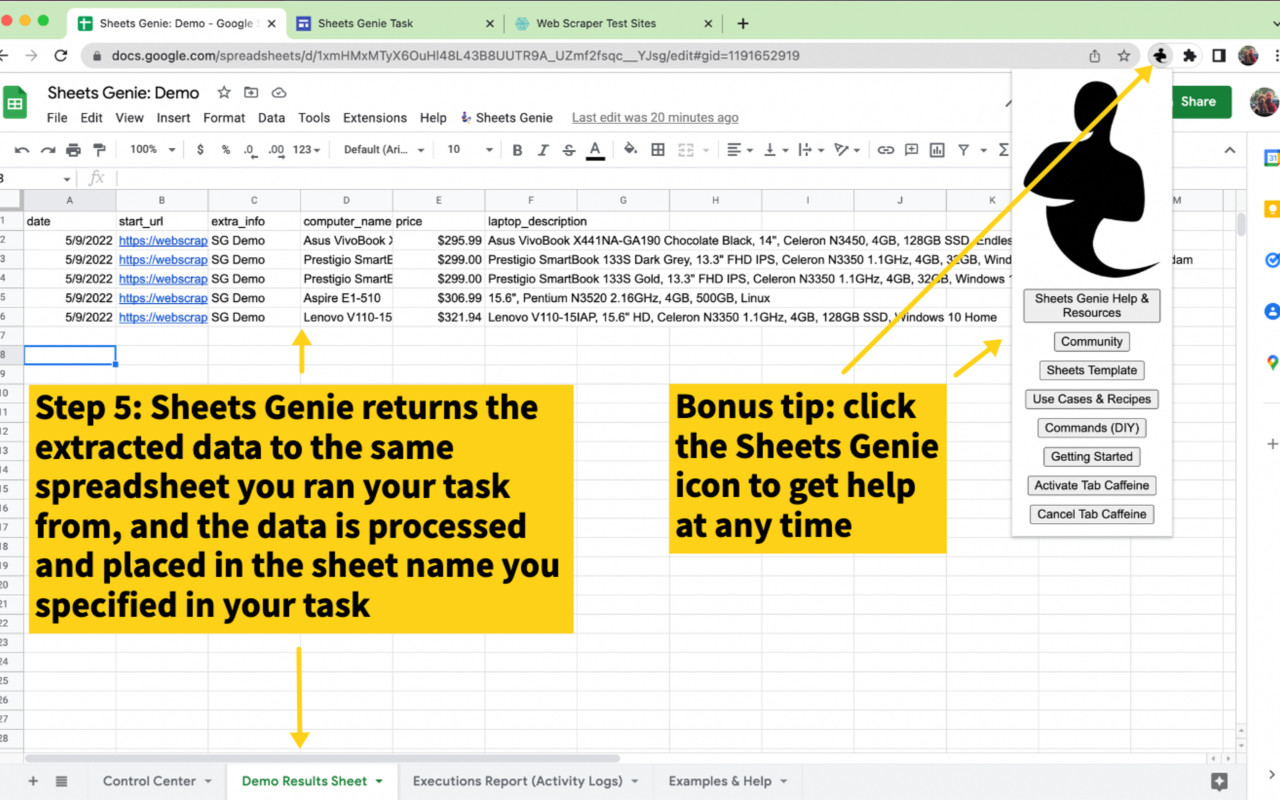Screen dimensions: 1280x800
Task: Open Demo Results Sheet tab options arrow
Action: click(x=380, y=781)
